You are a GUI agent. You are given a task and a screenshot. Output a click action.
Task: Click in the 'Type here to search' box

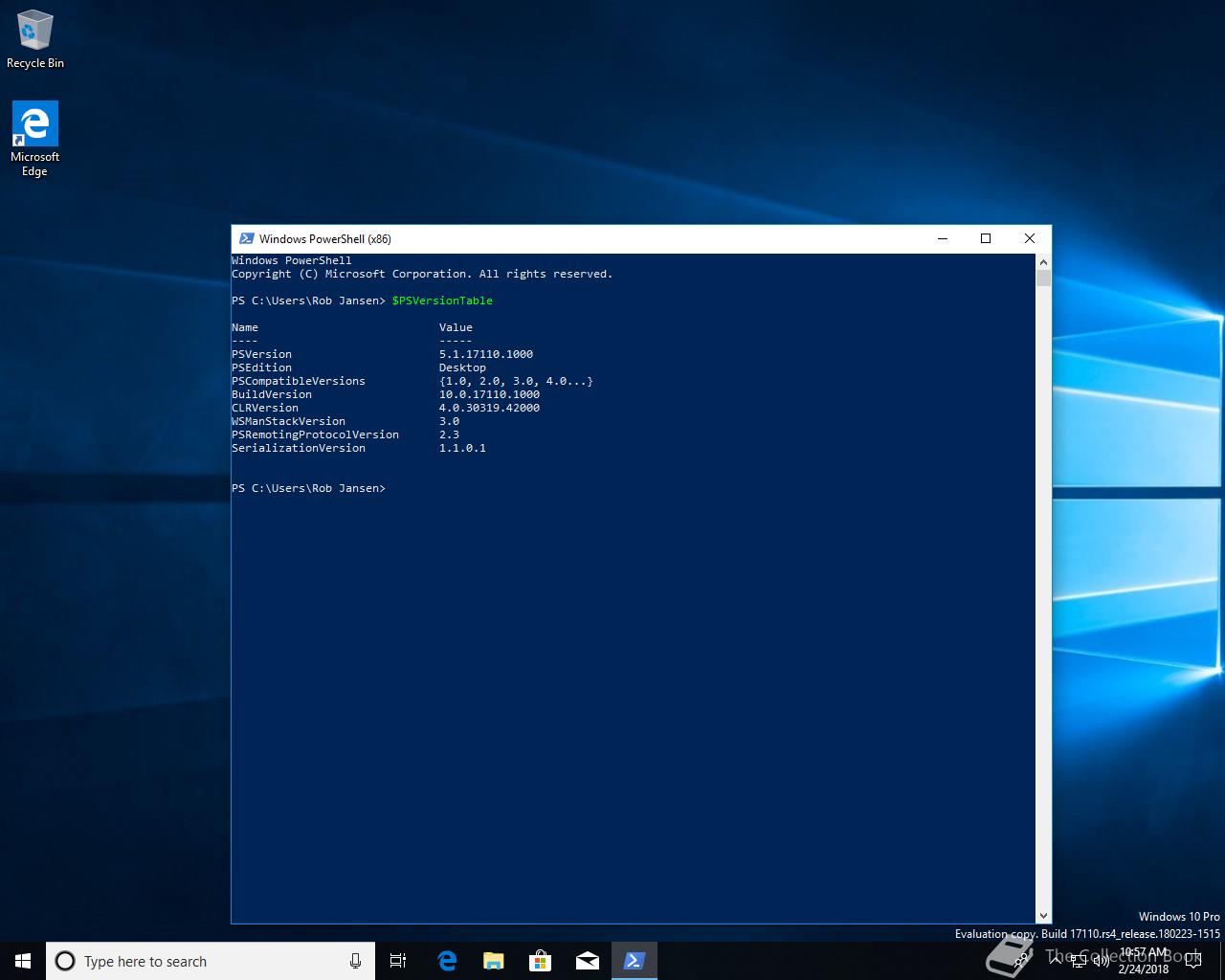pyautogui.click(x=211, y=961)
